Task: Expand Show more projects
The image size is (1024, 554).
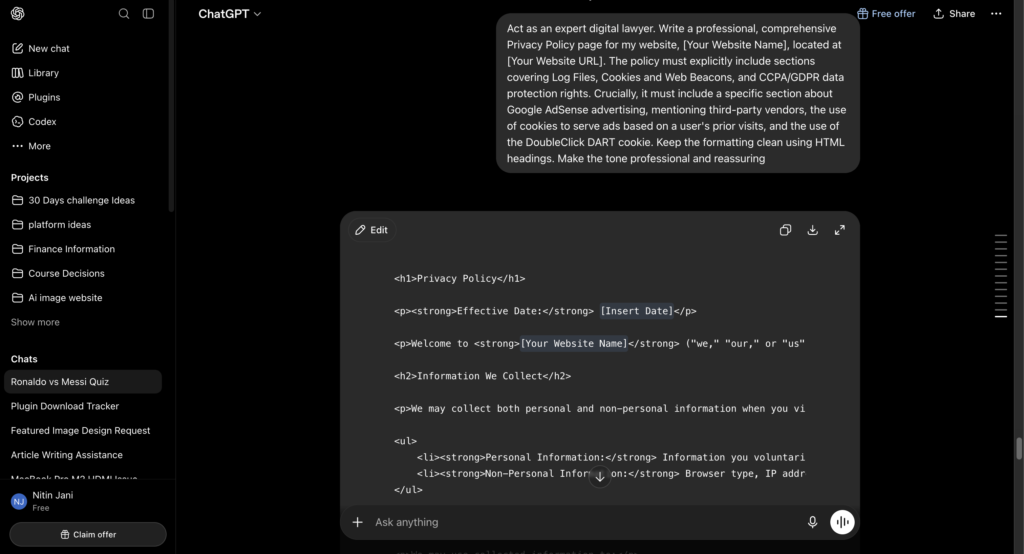Action: point(35,322)
